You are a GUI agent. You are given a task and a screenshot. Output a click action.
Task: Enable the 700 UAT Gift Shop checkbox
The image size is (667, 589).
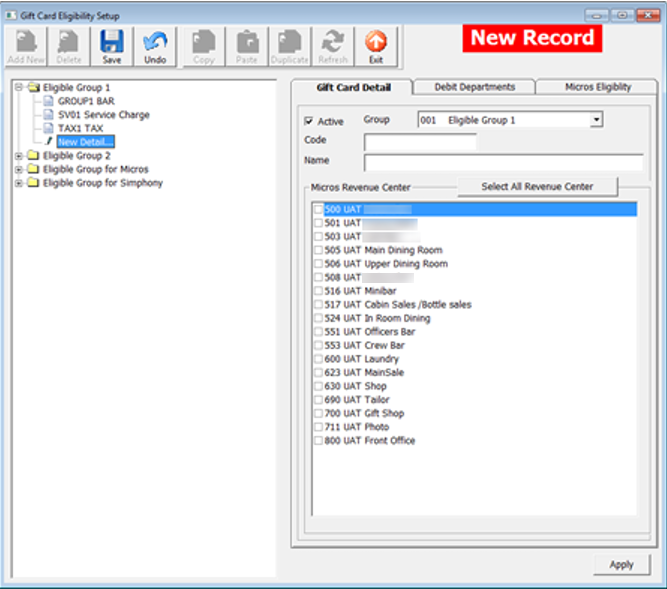(x=318, y=413)
